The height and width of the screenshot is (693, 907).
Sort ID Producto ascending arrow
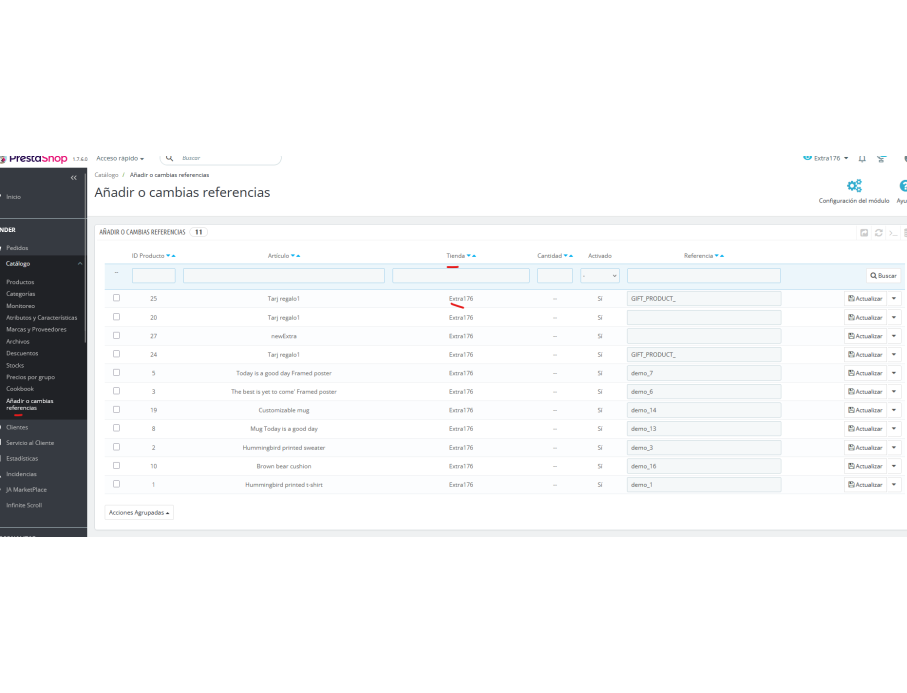tap(173, 256)
